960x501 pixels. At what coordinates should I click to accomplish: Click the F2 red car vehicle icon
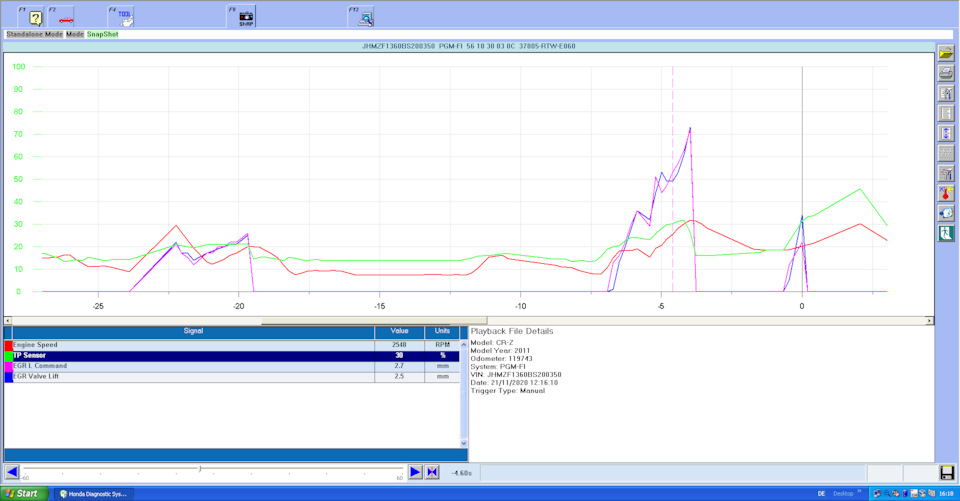[x=61, y=17]
